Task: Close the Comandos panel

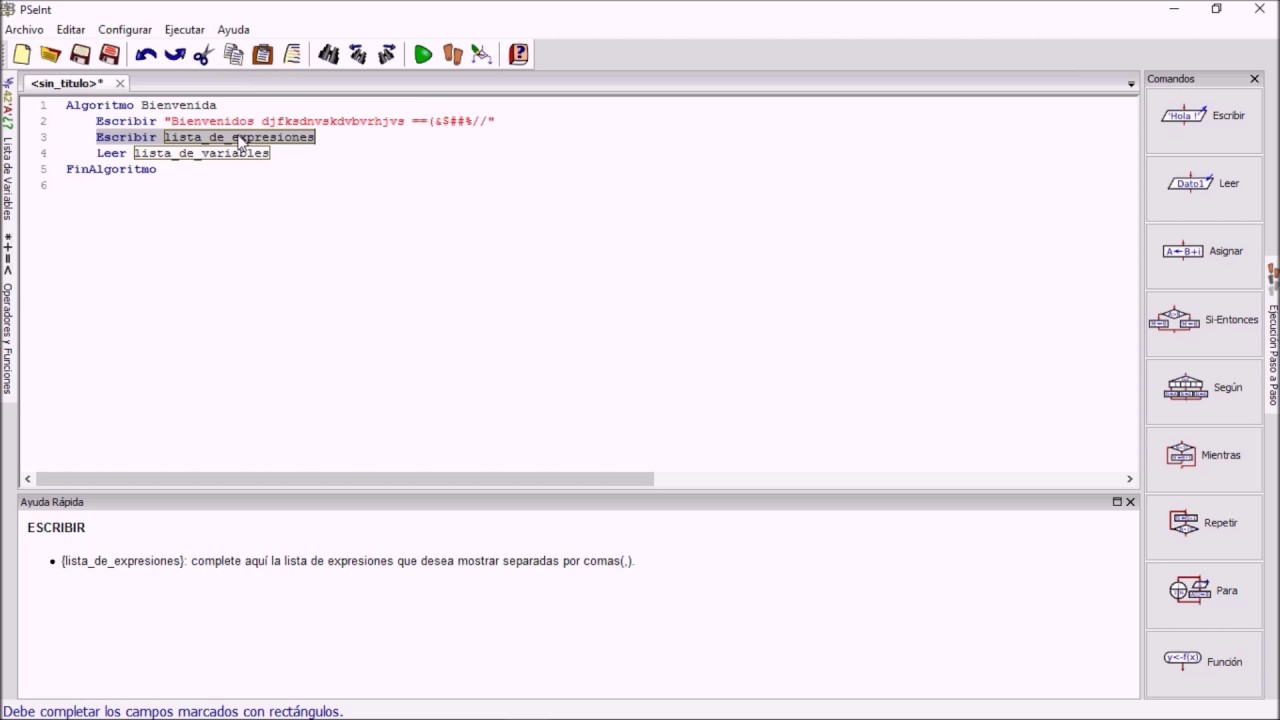Action: click(1254, 79)
